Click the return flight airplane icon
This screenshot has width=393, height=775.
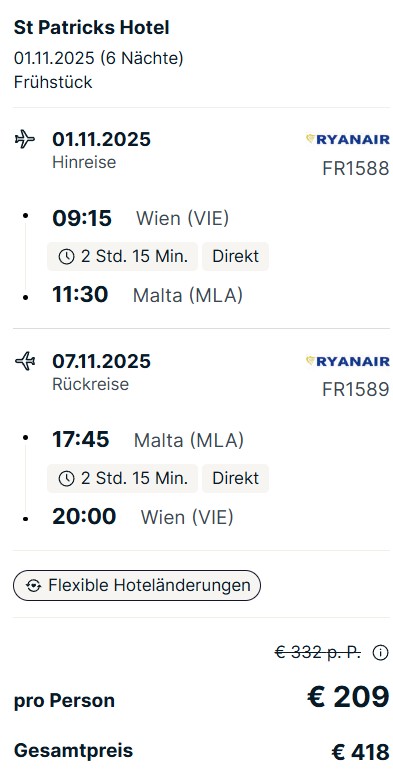pyautogui.click(x=25, y=361)
